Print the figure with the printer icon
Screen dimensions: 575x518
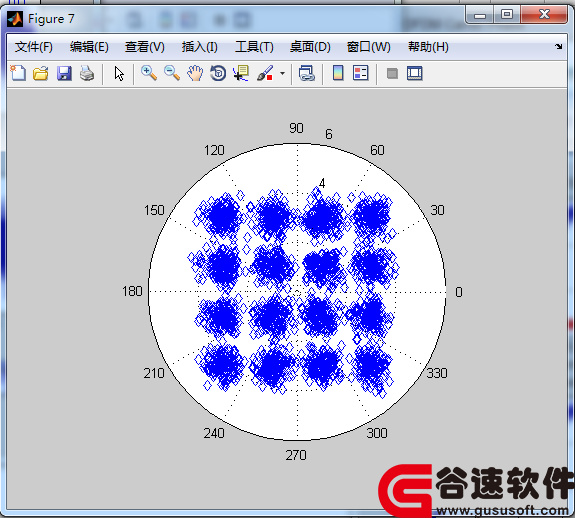[x=87, y=73]
